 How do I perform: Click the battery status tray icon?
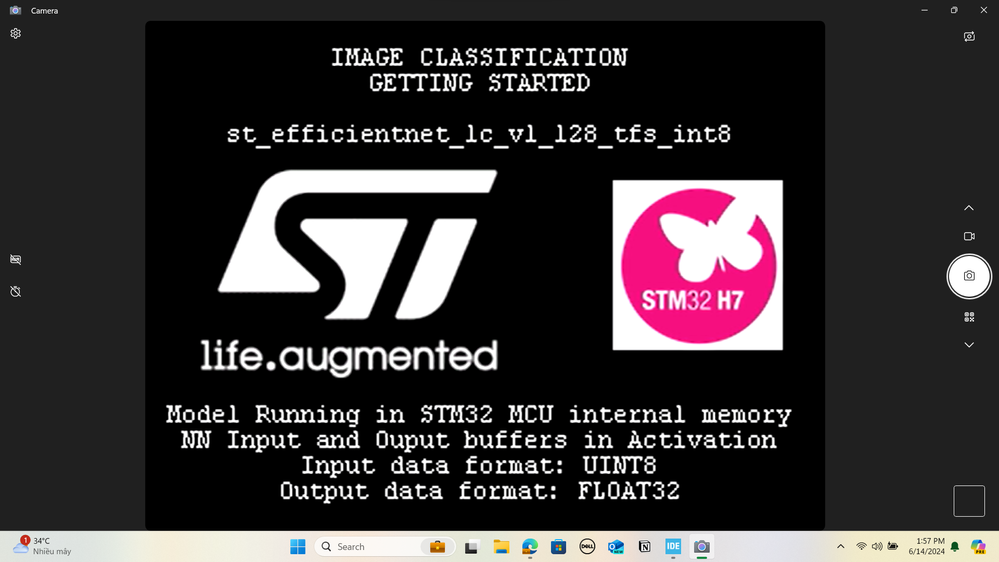[893, 547]
